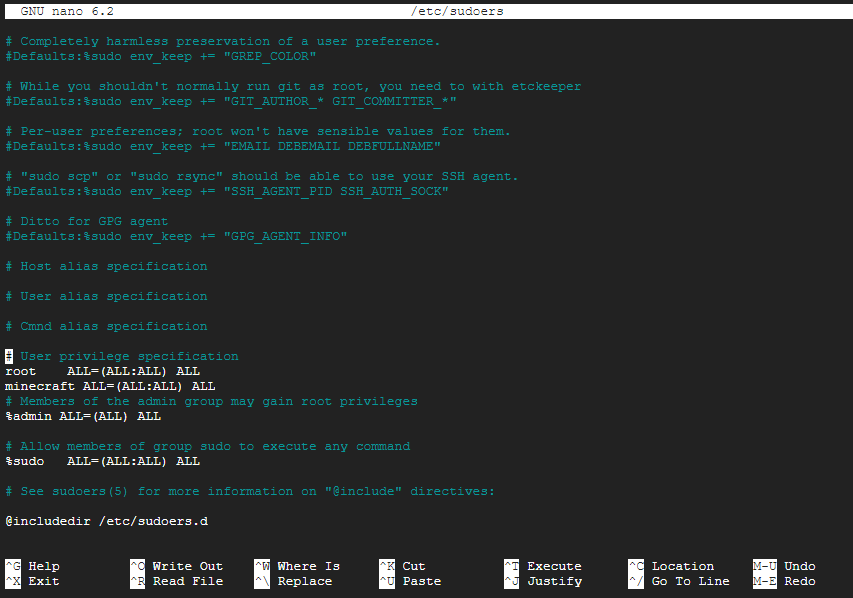The height and width of the screenshot is (598, 853).
Task: Click the ^T Execute shortcut
Action: [x=543, y=566]
